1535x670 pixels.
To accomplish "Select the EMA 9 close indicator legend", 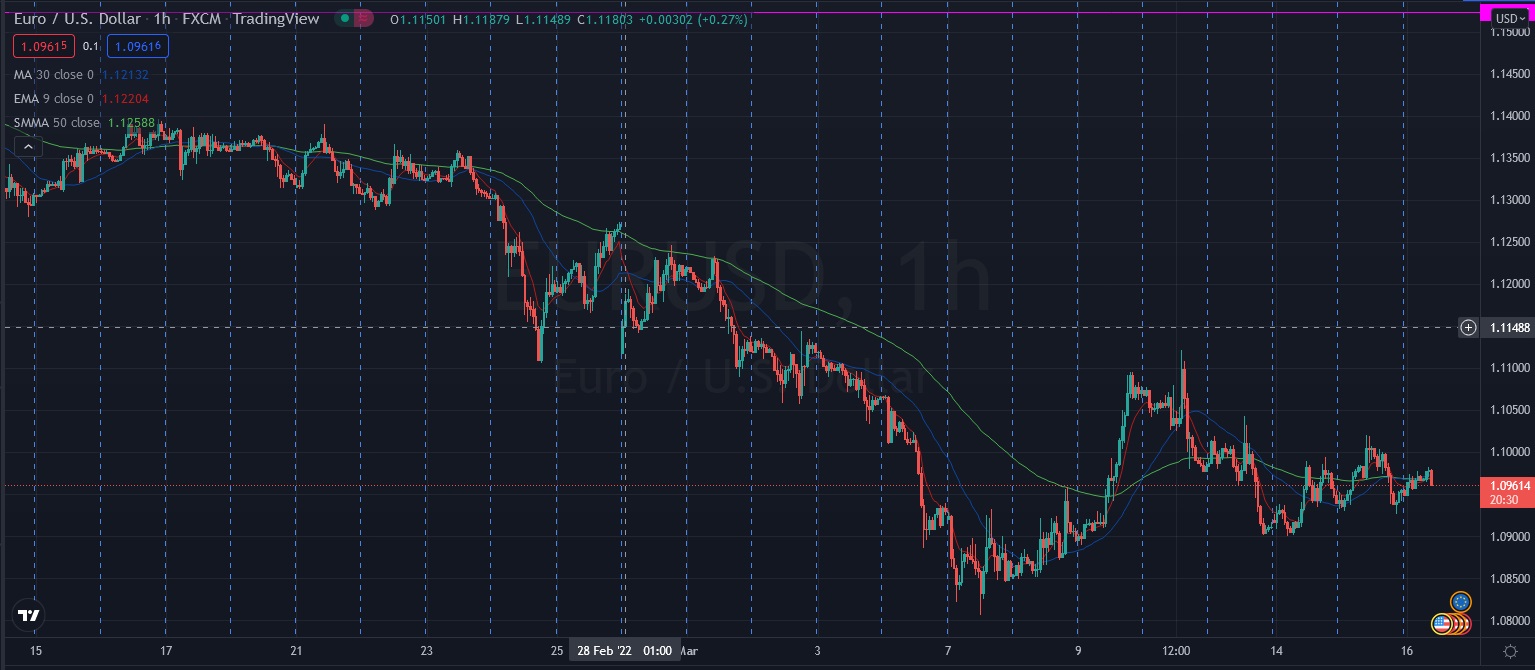I will pos(54,98).
